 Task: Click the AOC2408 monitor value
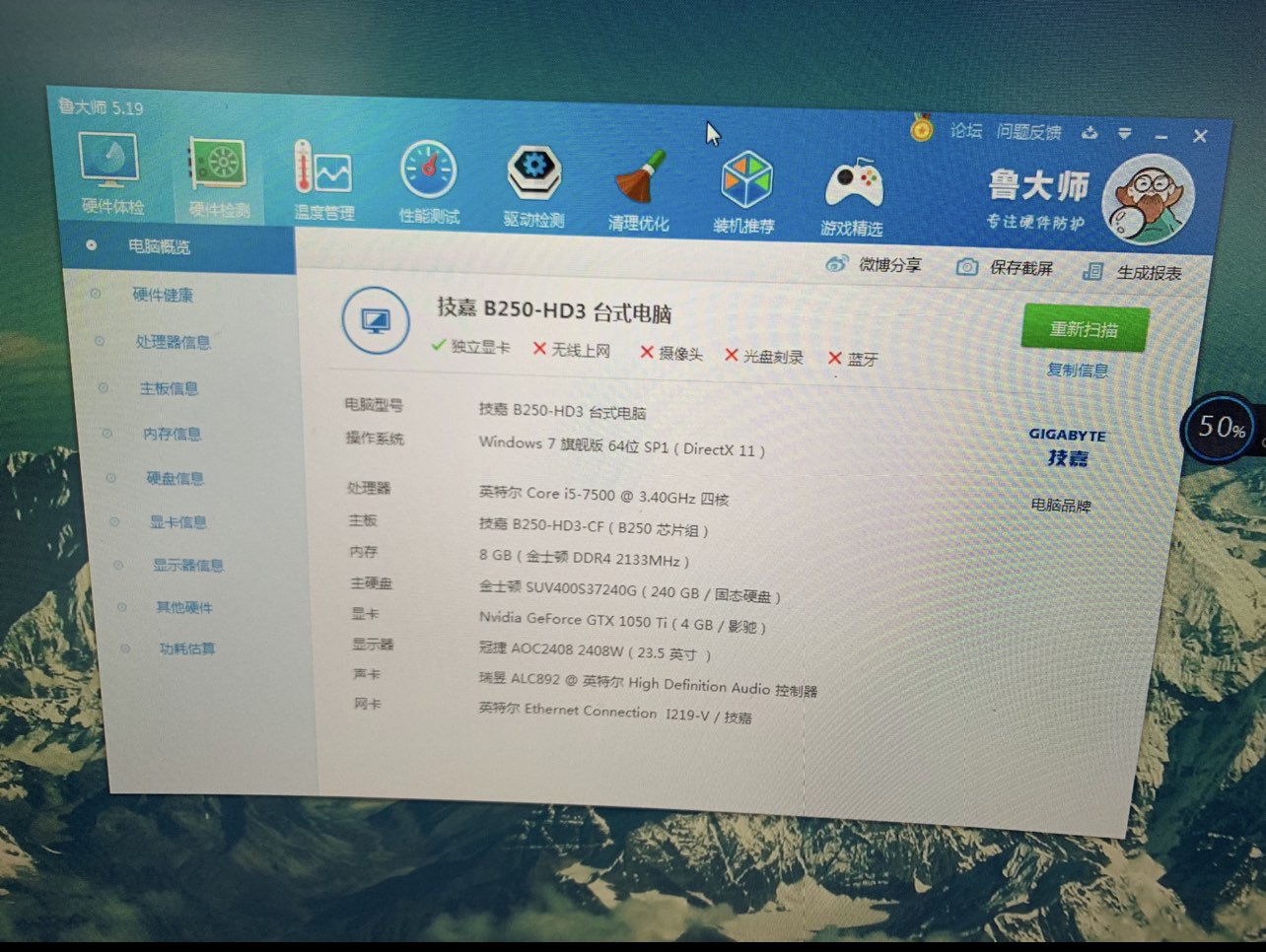pyautogui.click(x=595, y=652)
